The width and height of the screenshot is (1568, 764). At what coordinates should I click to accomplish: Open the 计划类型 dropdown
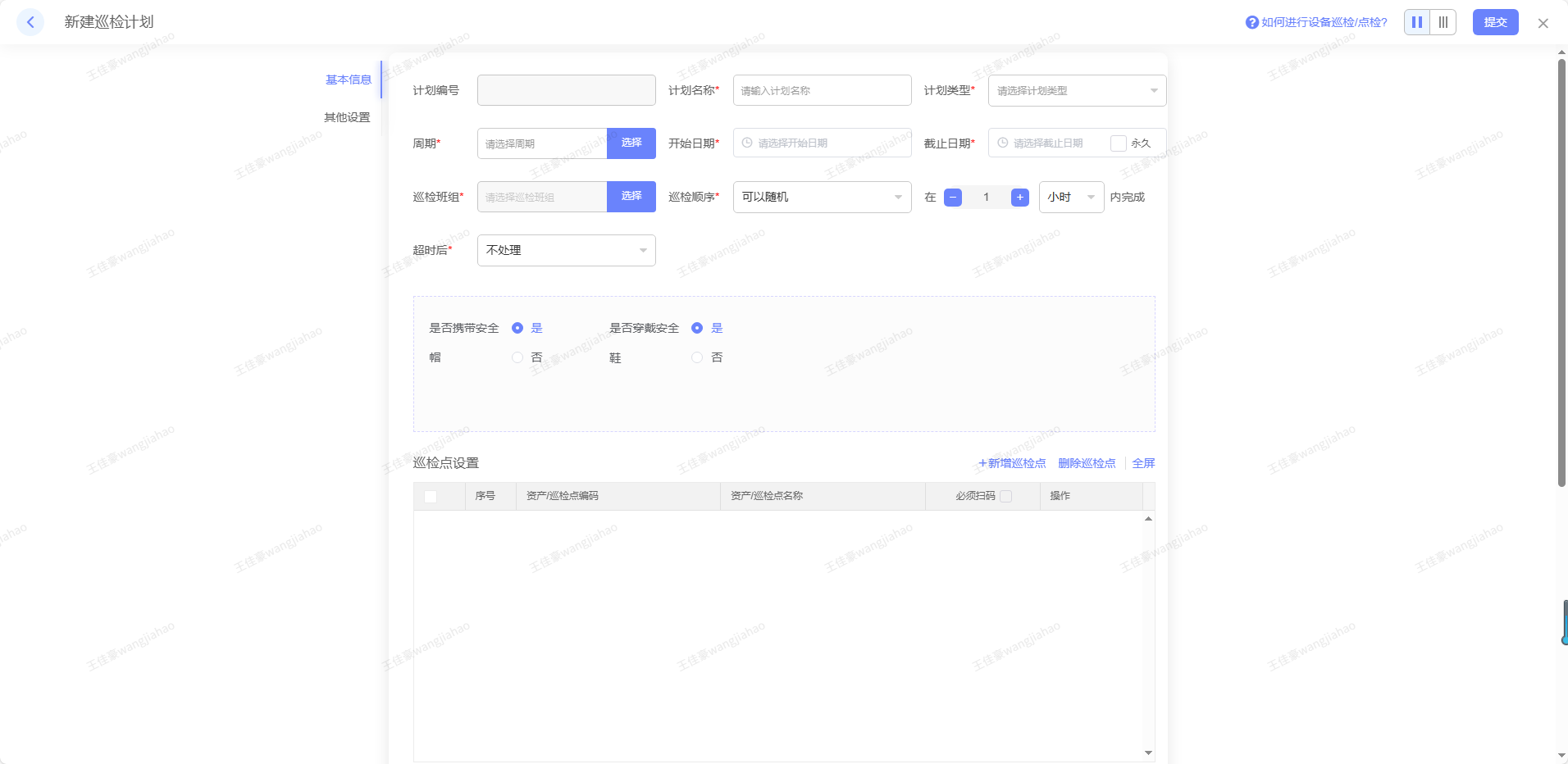[1076, 90]
